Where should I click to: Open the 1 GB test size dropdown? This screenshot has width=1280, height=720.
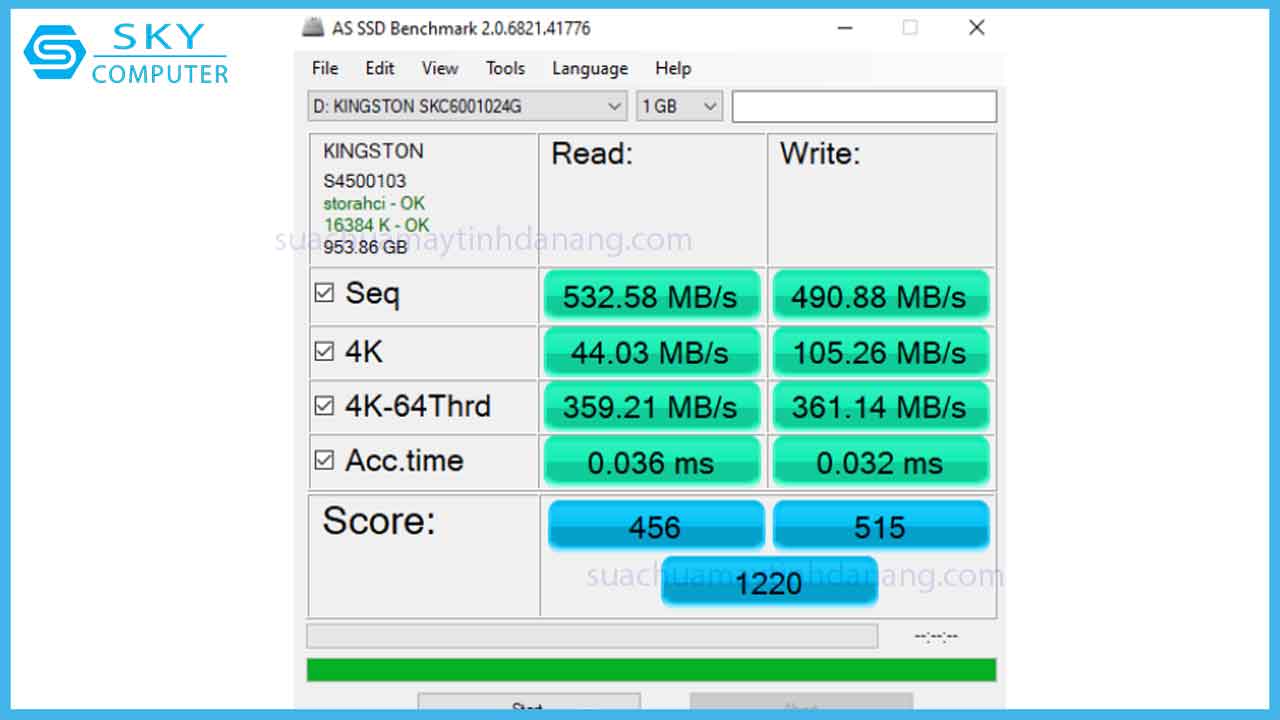[x=679, y=106]
